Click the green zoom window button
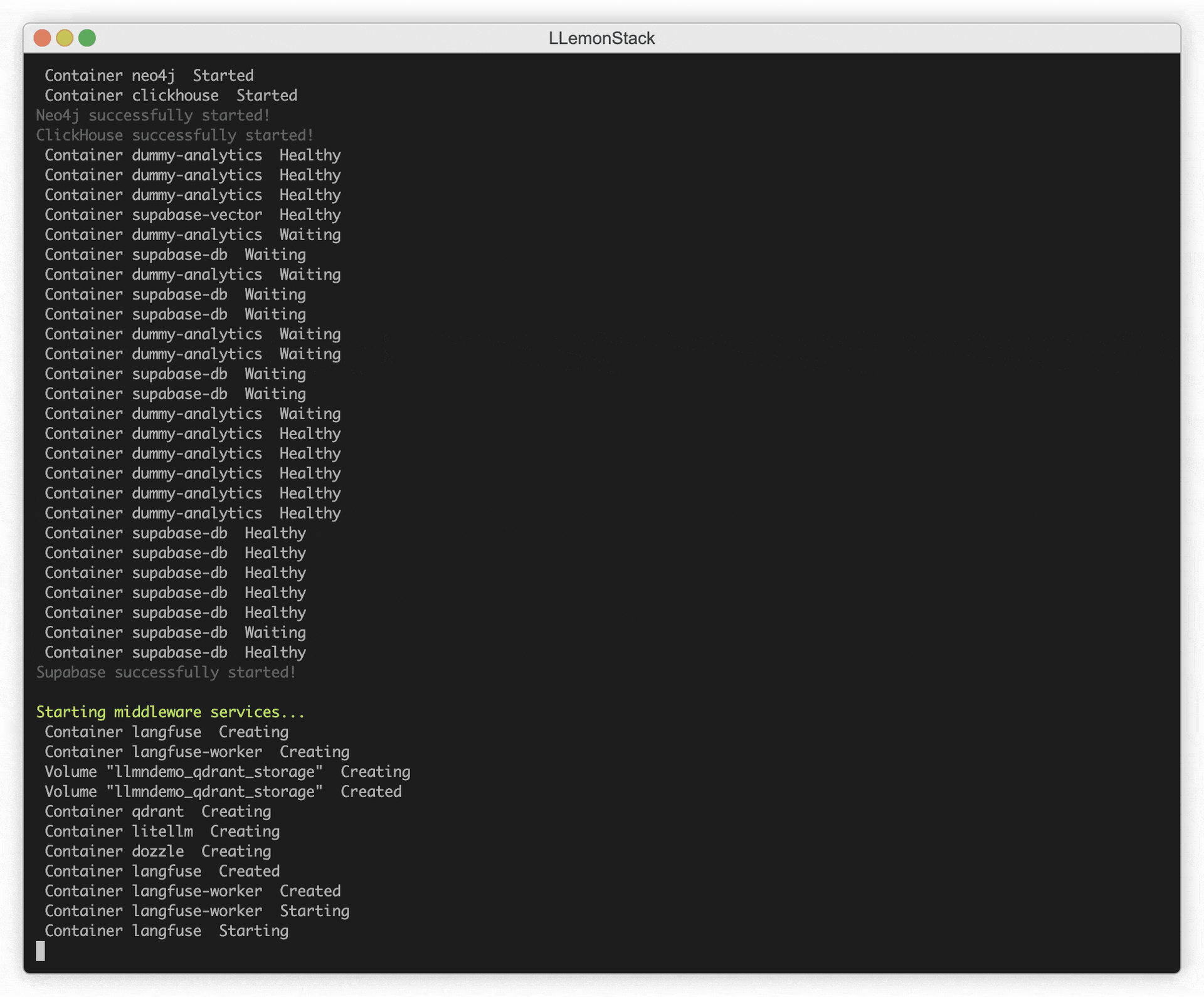 point(87,38)
